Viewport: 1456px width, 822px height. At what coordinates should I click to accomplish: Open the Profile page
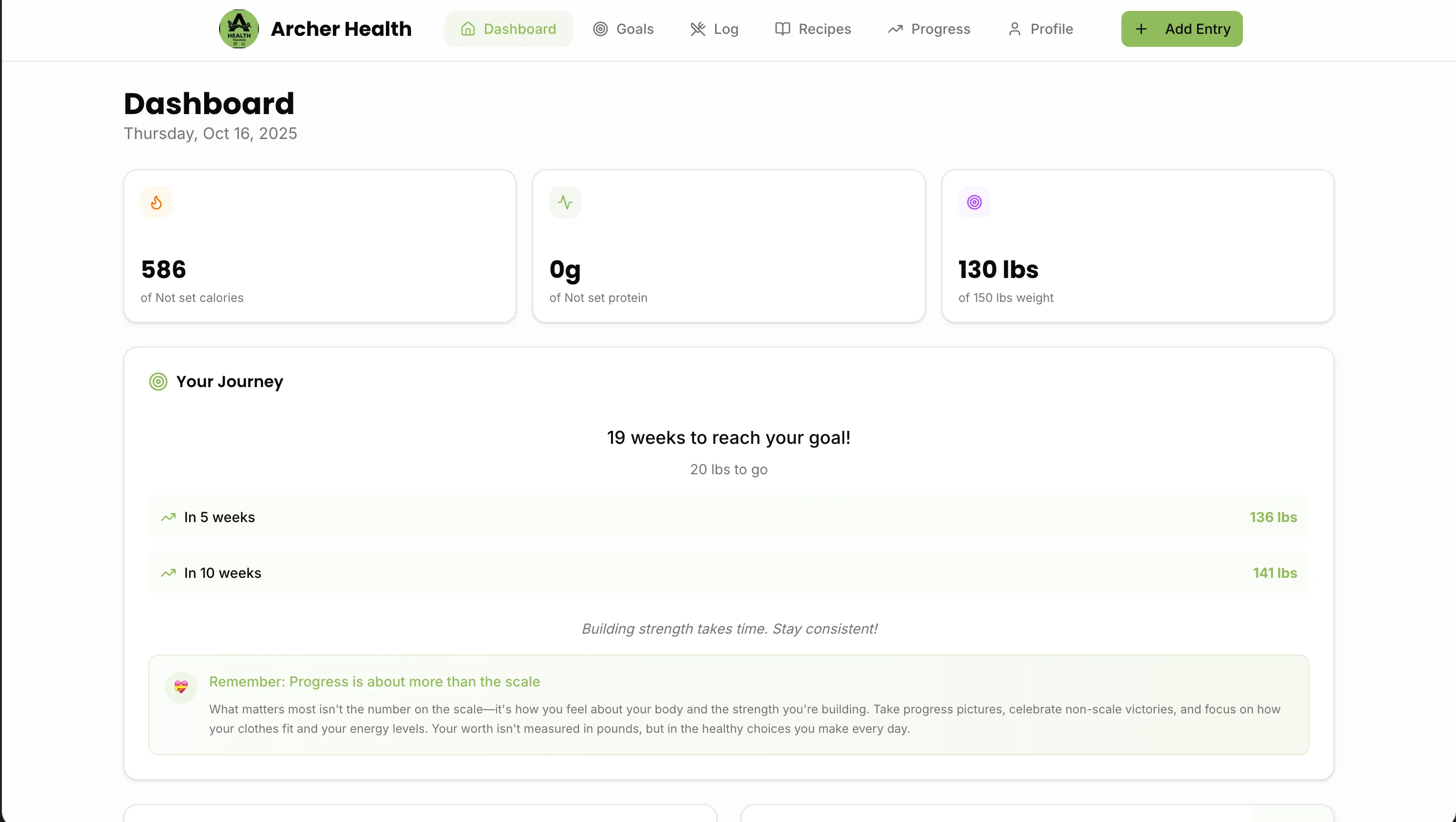pyautogui.click(x=1040, y=28)
